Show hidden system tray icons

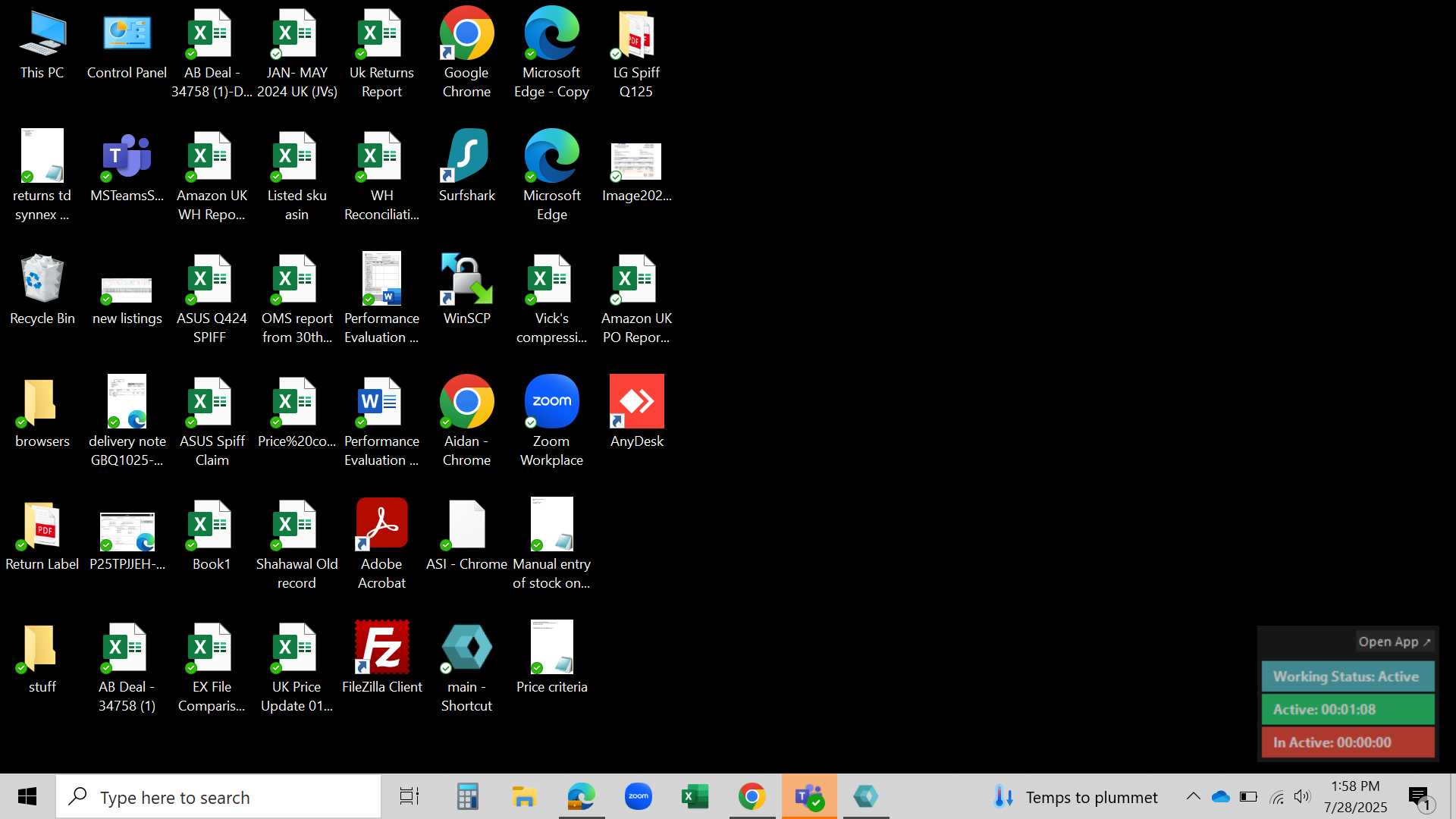[1193, 796]
